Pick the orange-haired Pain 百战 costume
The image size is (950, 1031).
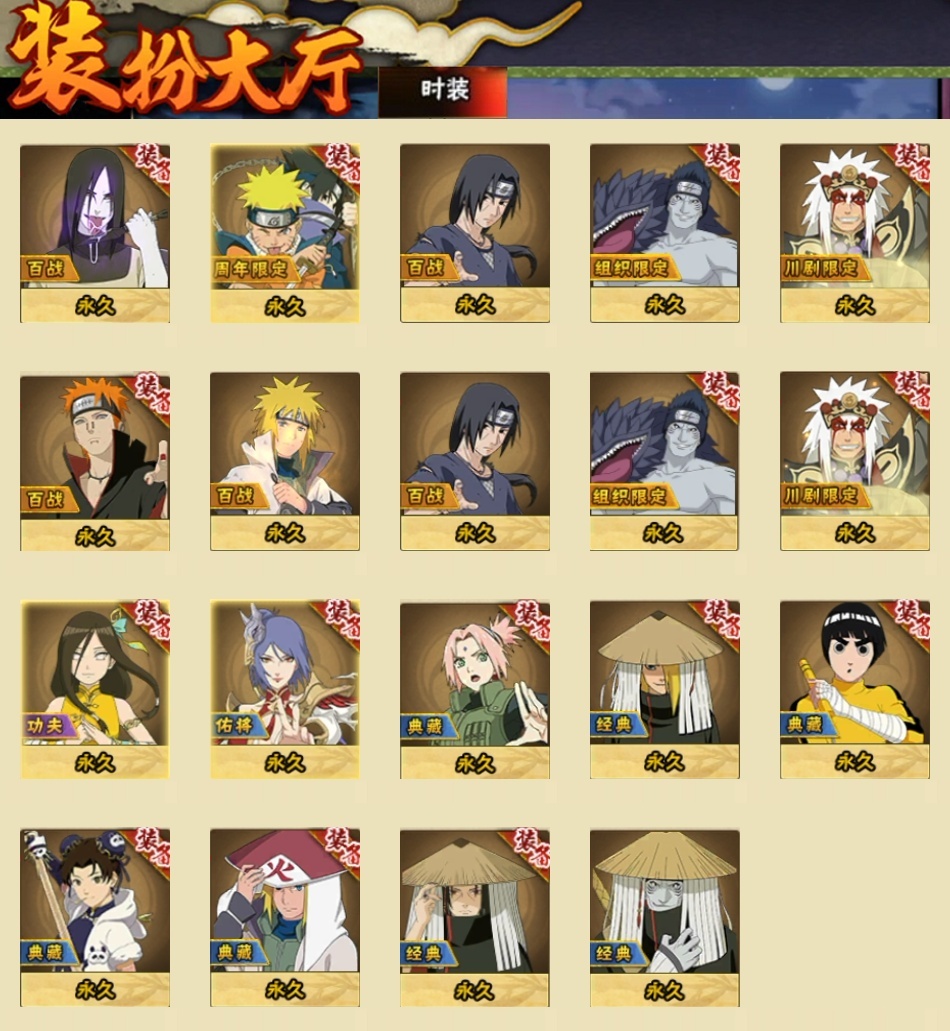pos(95,462)
